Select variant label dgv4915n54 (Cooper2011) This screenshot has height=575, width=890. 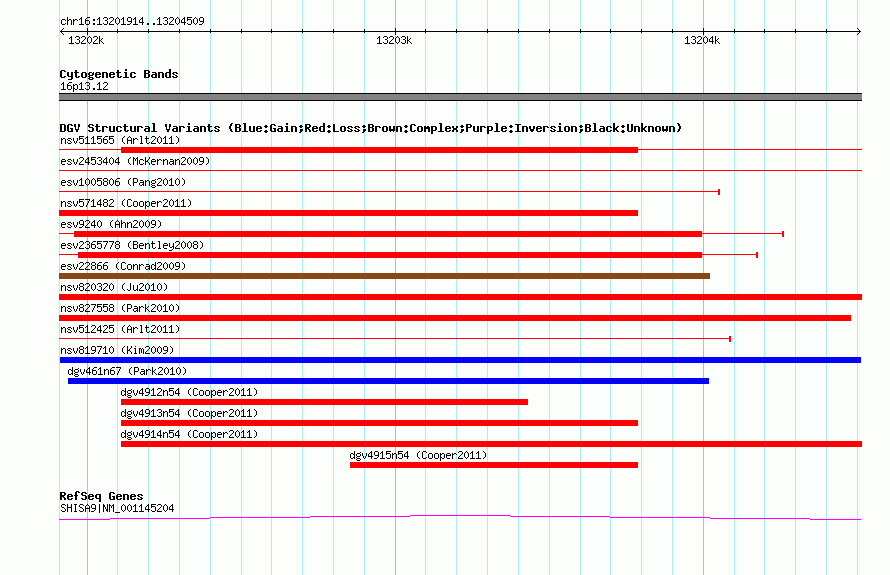(418, 455)
